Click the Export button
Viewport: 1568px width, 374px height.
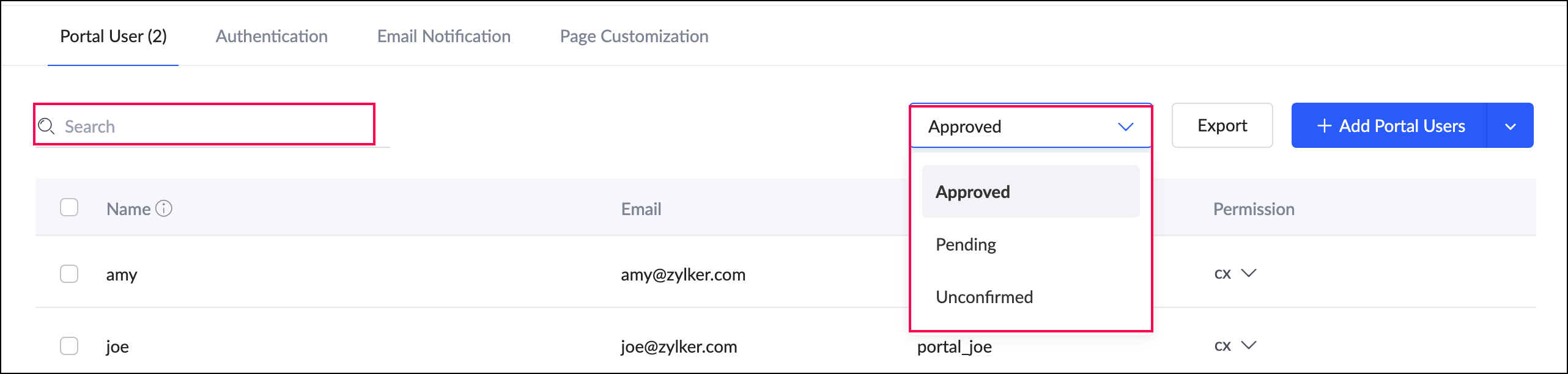point(1221,125)
